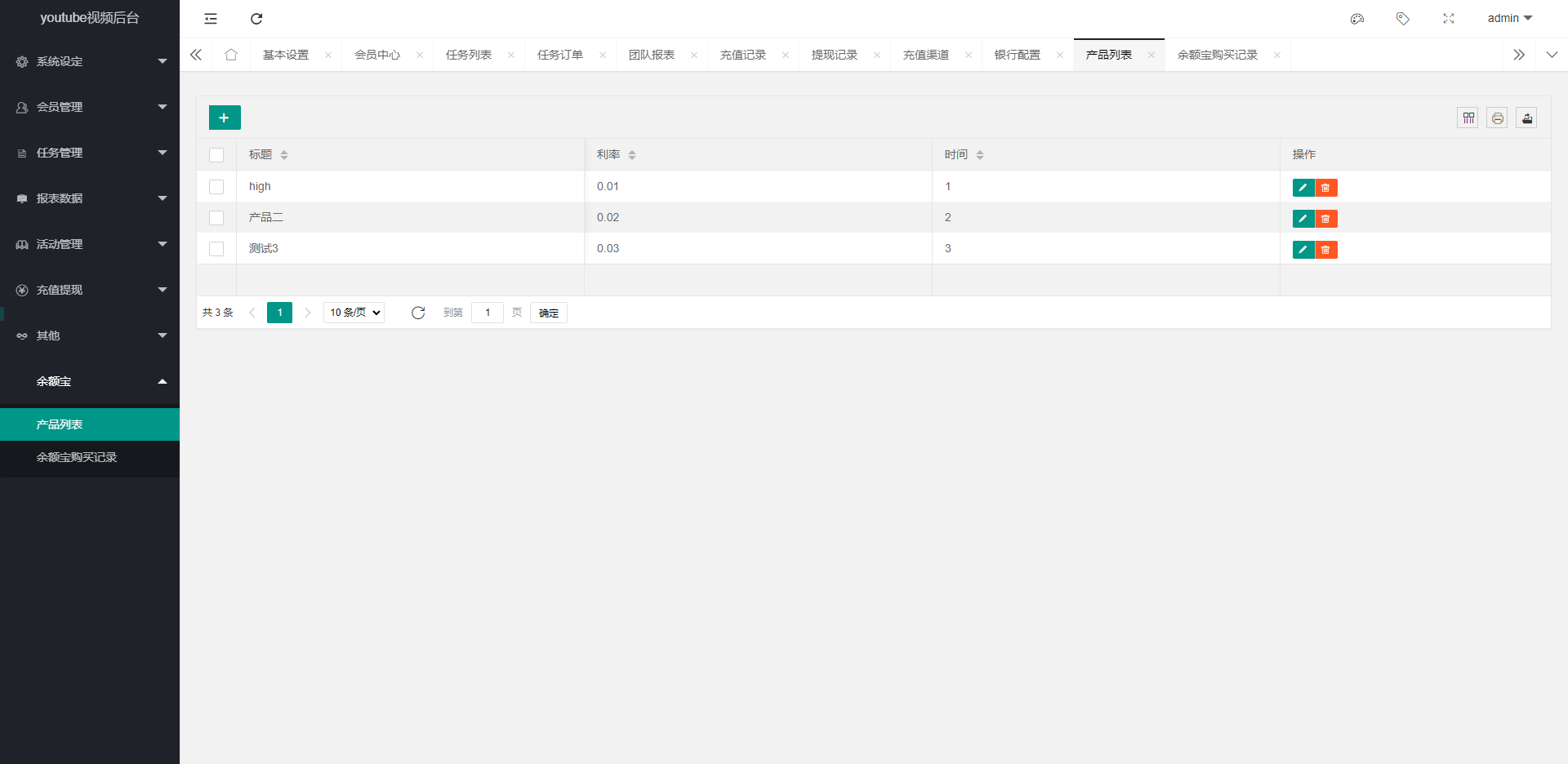The width and height of the screenshot is (1568, 764).
Task: Check the select-all checkbox in table header
Action: (x=216, y=154)
